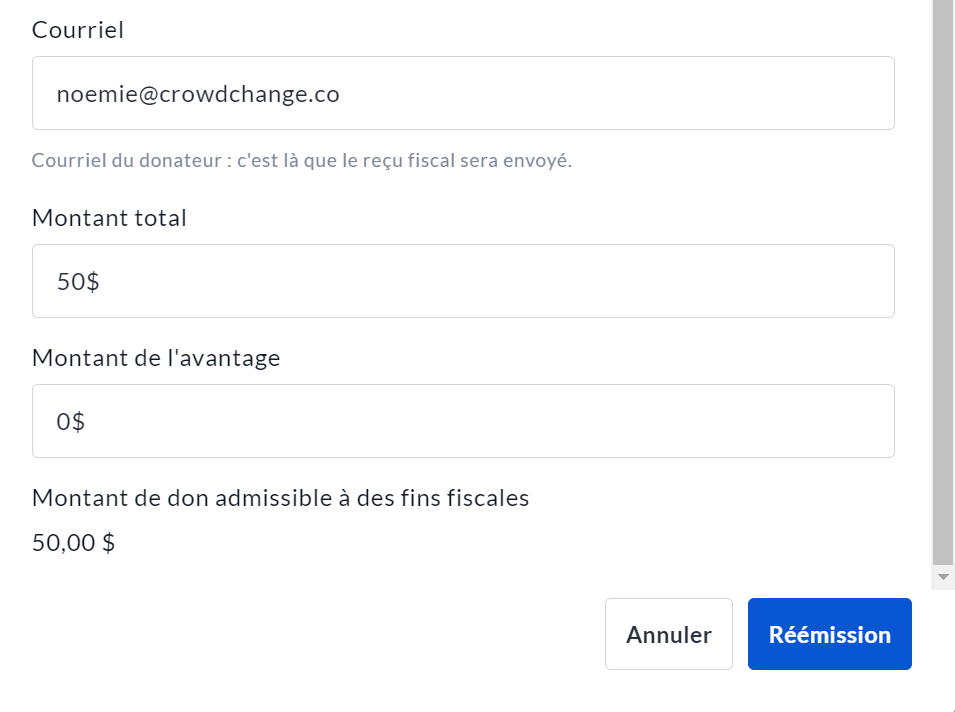Focus the Montant total field
955x712 pixels.
tap(463, 281)
